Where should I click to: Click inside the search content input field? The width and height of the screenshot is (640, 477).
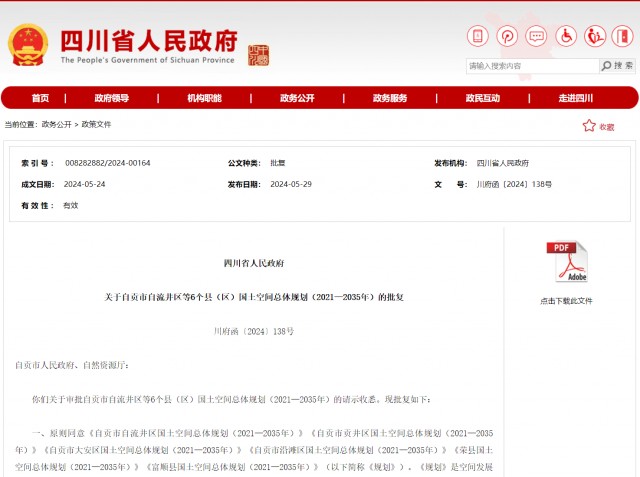coord(532,66)
